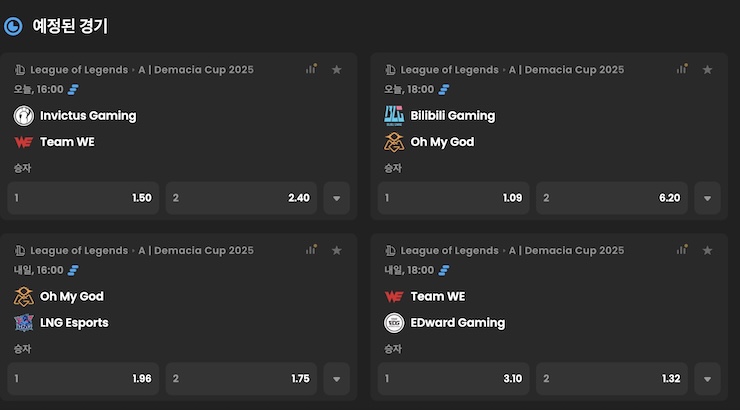Screen dimensions: 740x410
Task: Show stats for Team WE vs EDward Gaming
Action: 682,250
